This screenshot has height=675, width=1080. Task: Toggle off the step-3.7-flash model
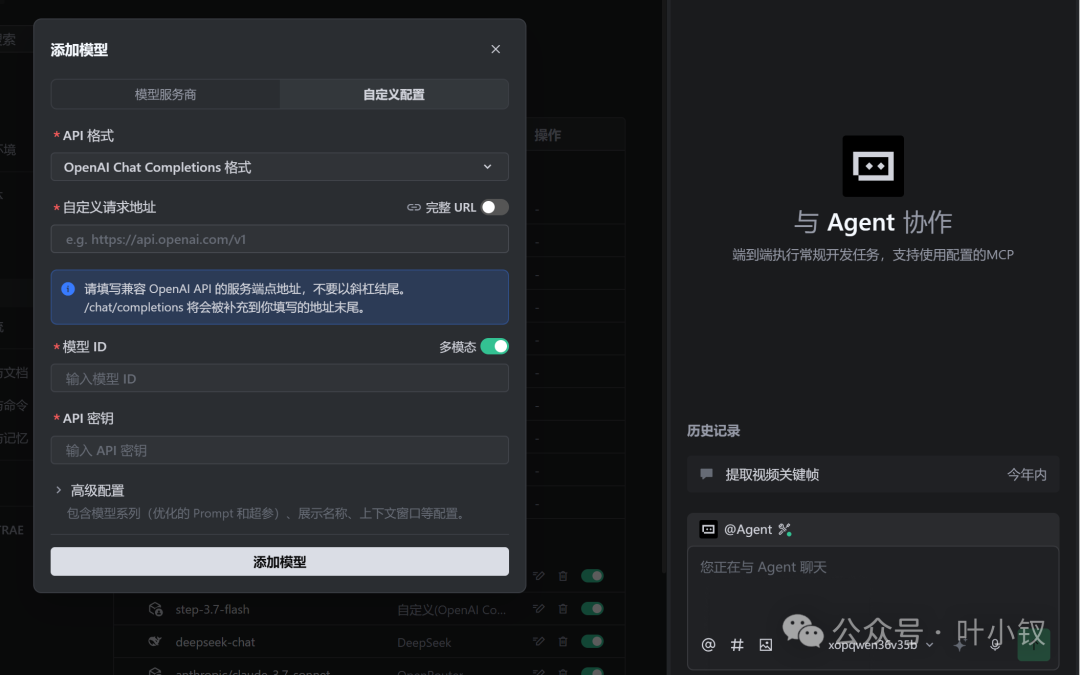point(592,609)
